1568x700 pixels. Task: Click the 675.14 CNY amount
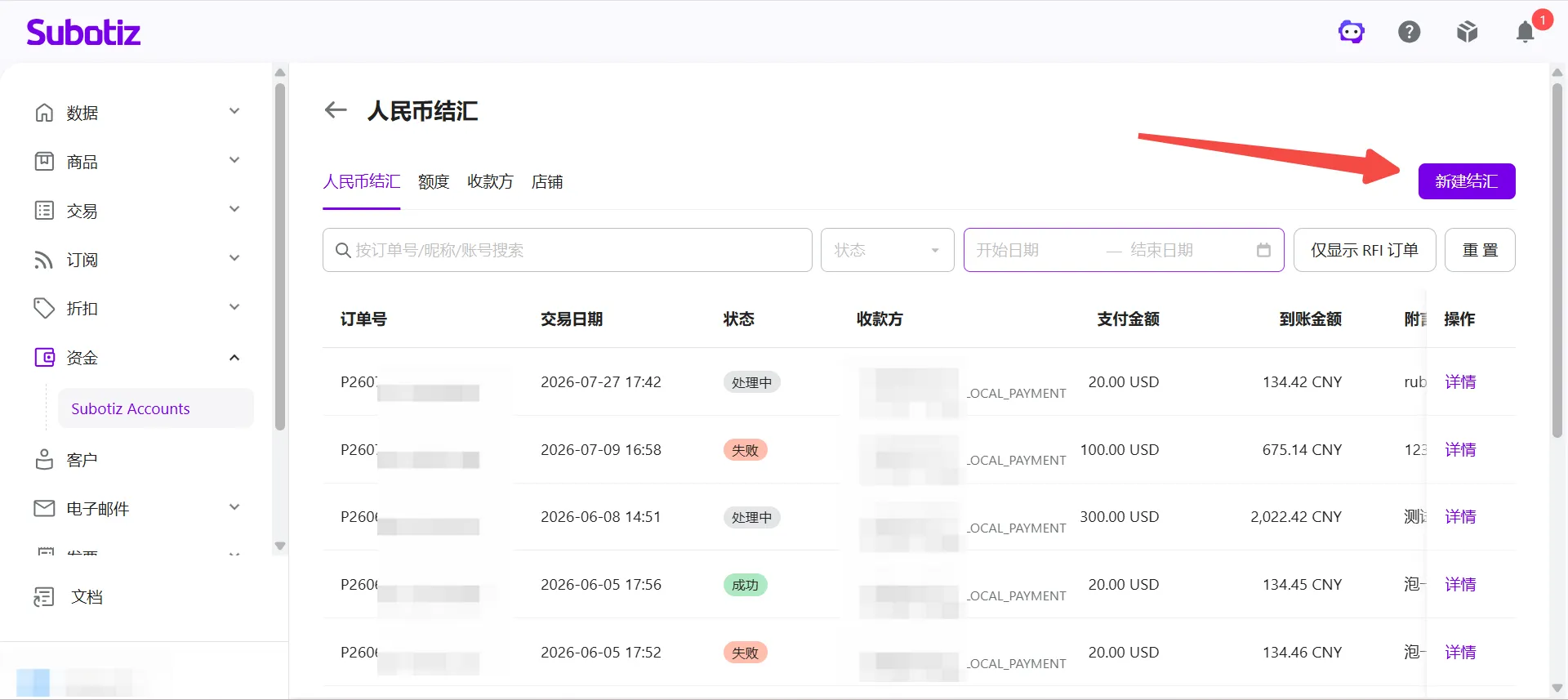(1302, 449)
